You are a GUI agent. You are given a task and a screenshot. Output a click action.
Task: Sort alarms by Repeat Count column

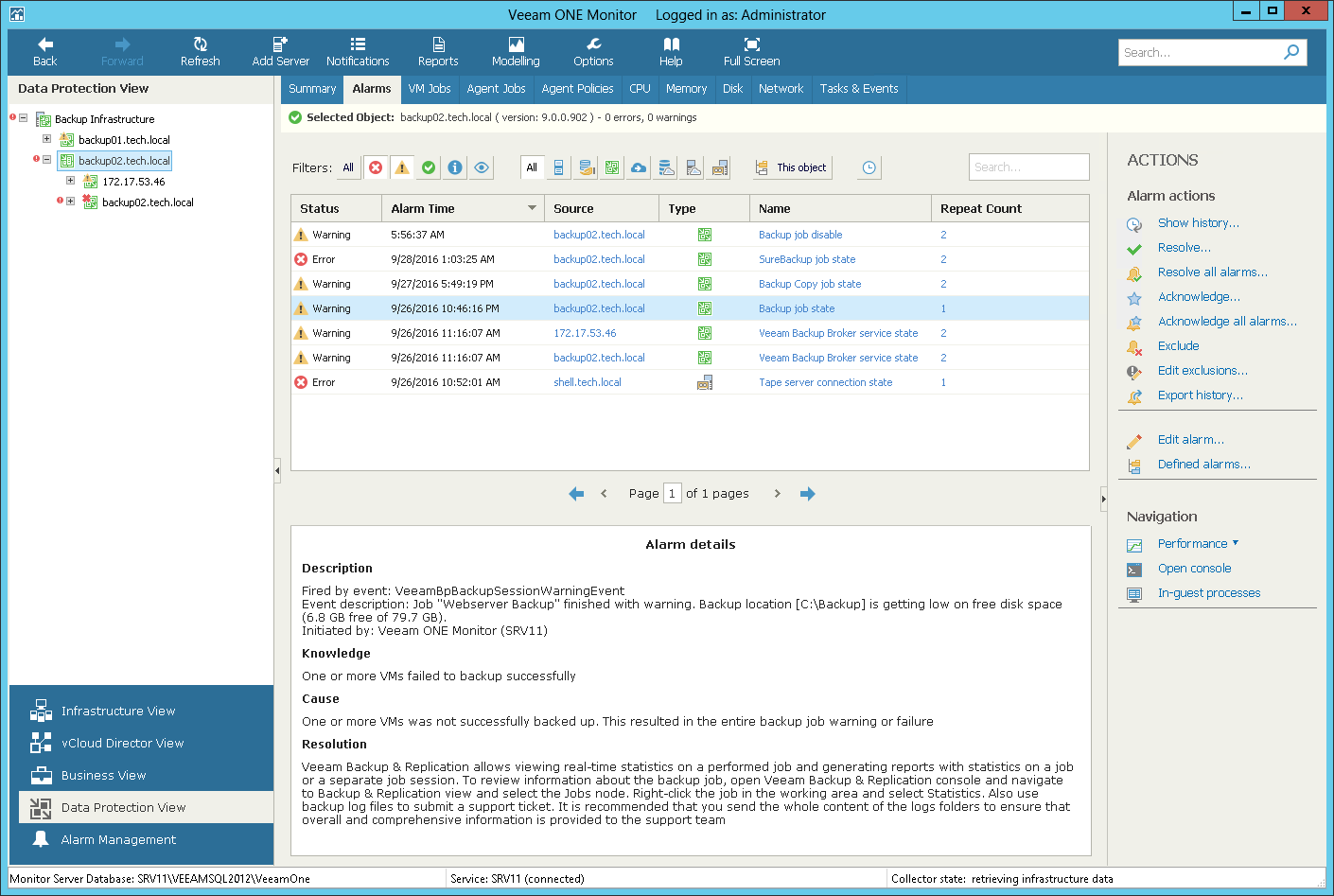(x=1009, y=208)
